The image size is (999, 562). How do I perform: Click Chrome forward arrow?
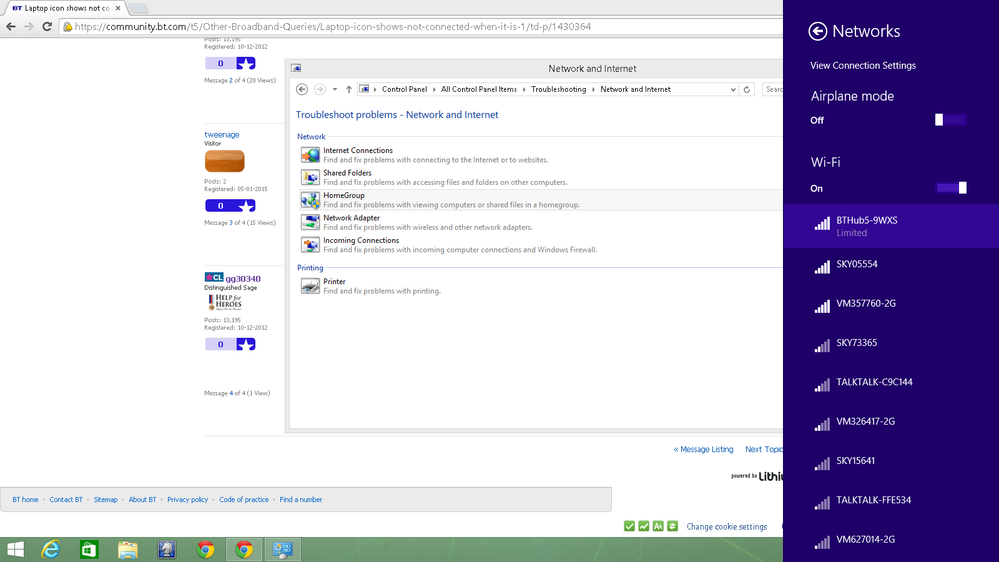click(29, 27)
